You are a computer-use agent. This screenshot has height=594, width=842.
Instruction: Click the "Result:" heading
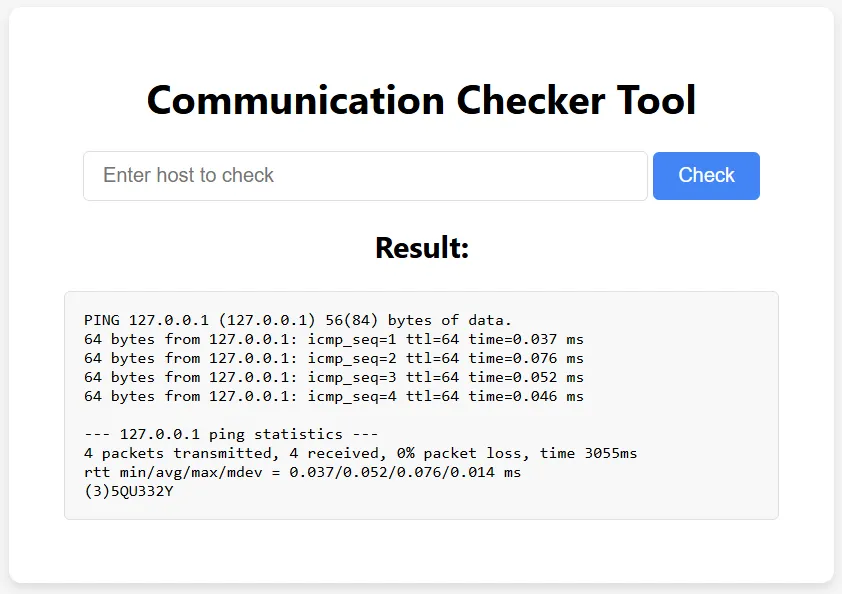point(421,248)
